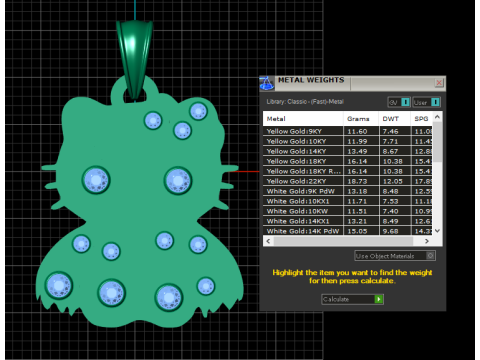Sort by the Grams column header

point(361,119)
